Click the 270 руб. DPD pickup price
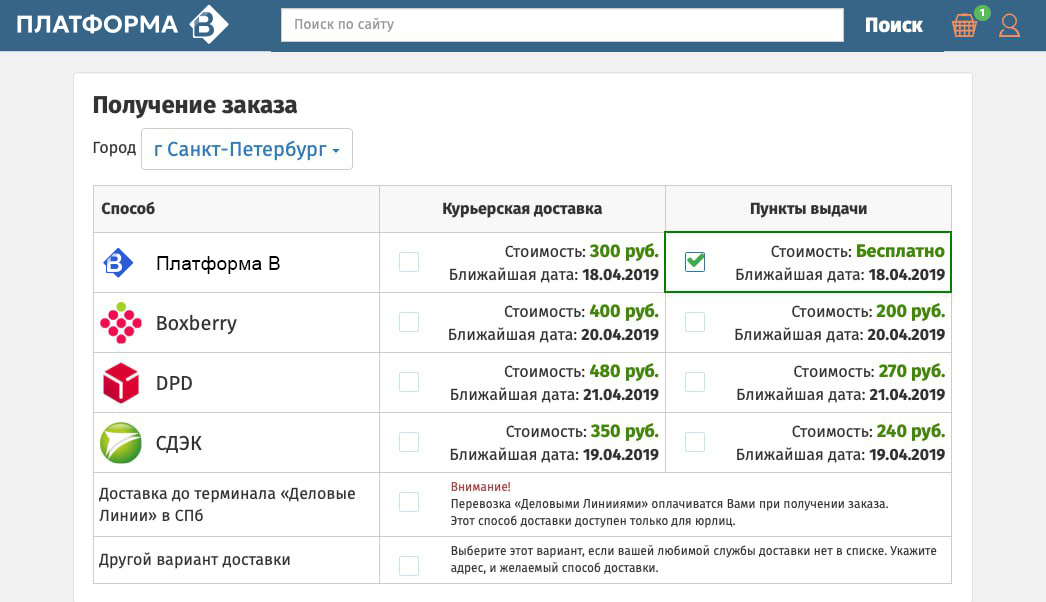 (911, 372)
